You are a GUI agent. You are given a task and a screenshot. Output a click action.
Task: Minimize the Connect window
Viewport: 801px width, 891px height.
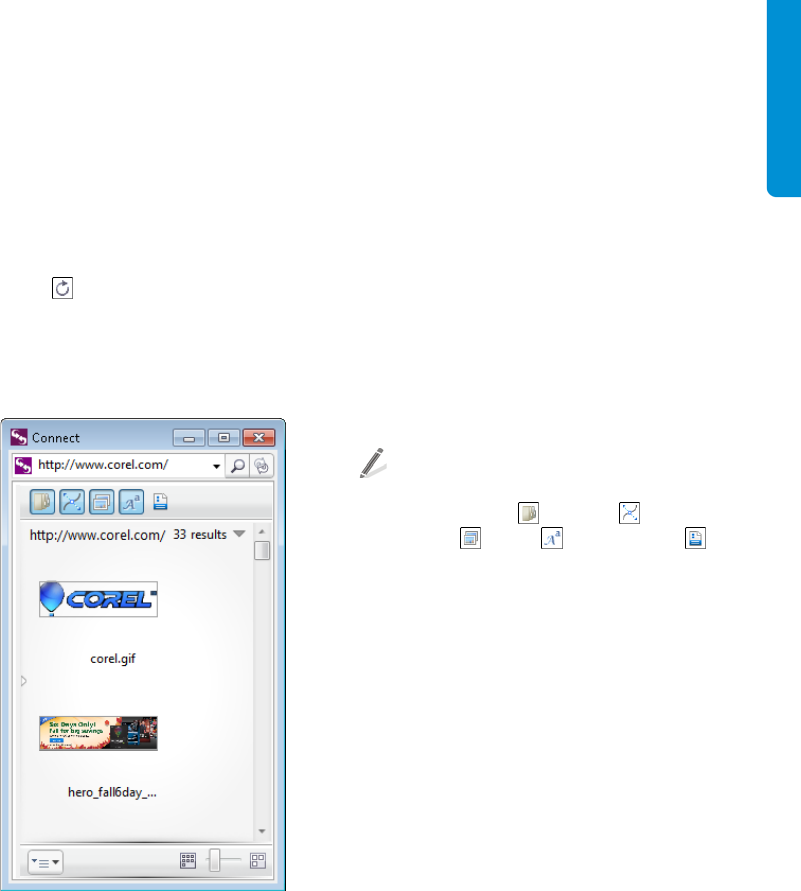pos(189,438)
